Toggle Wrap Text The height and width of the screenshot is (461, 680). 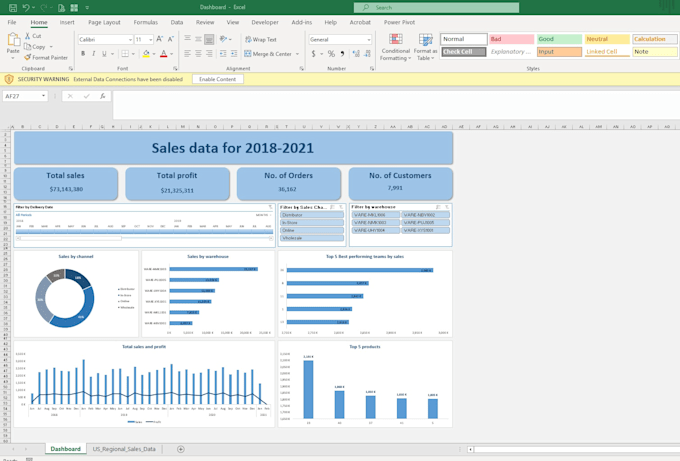tap(261, 39)
